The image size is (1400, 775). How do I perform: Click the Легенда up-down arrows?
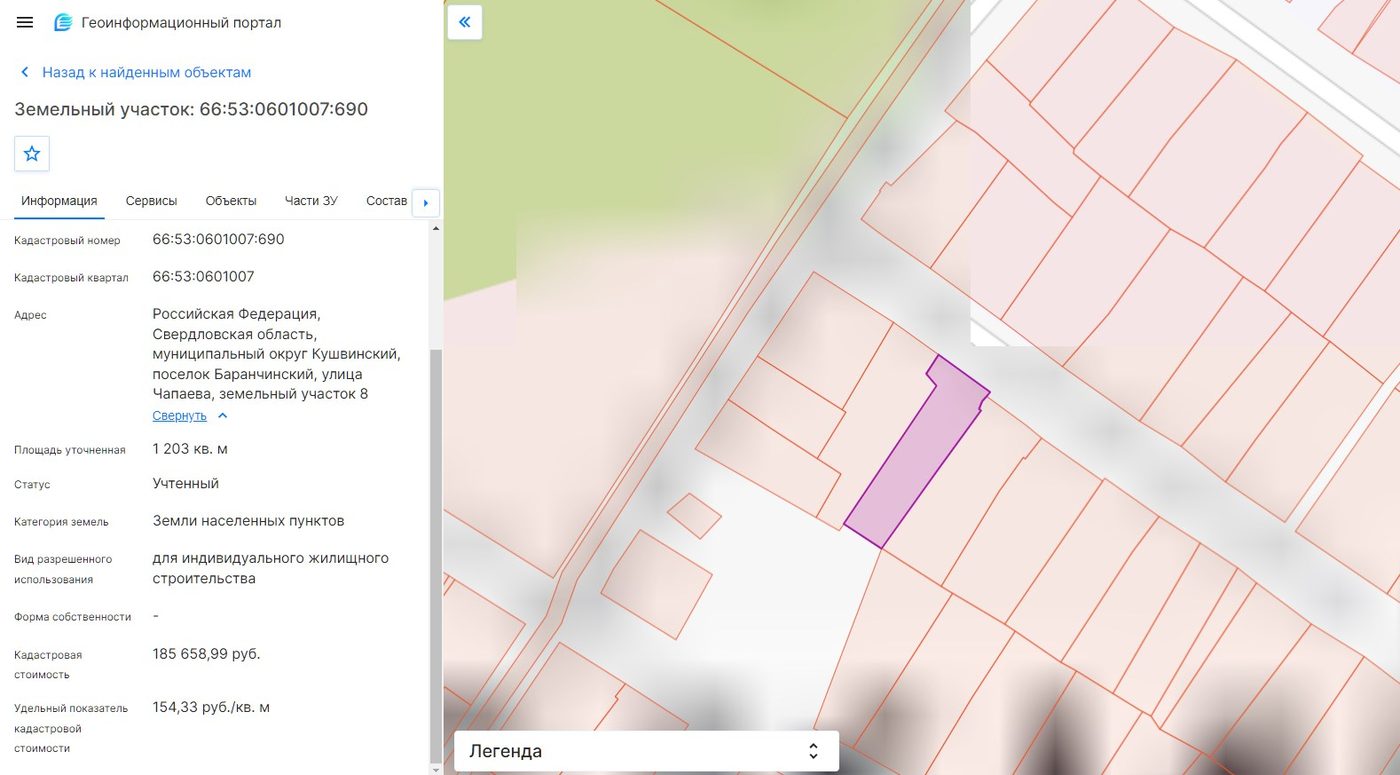[813, 751]
